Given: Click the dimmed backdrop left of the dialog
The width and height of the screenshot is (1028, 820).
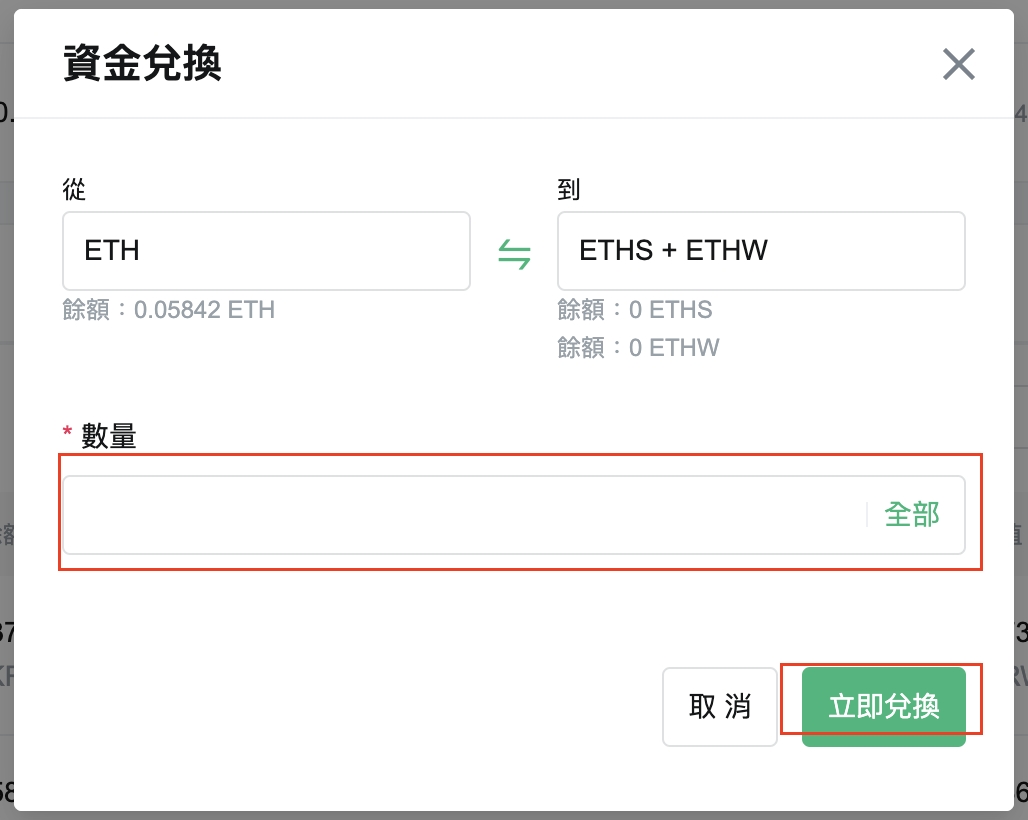Looking at the screenshot, I should 6,400.
